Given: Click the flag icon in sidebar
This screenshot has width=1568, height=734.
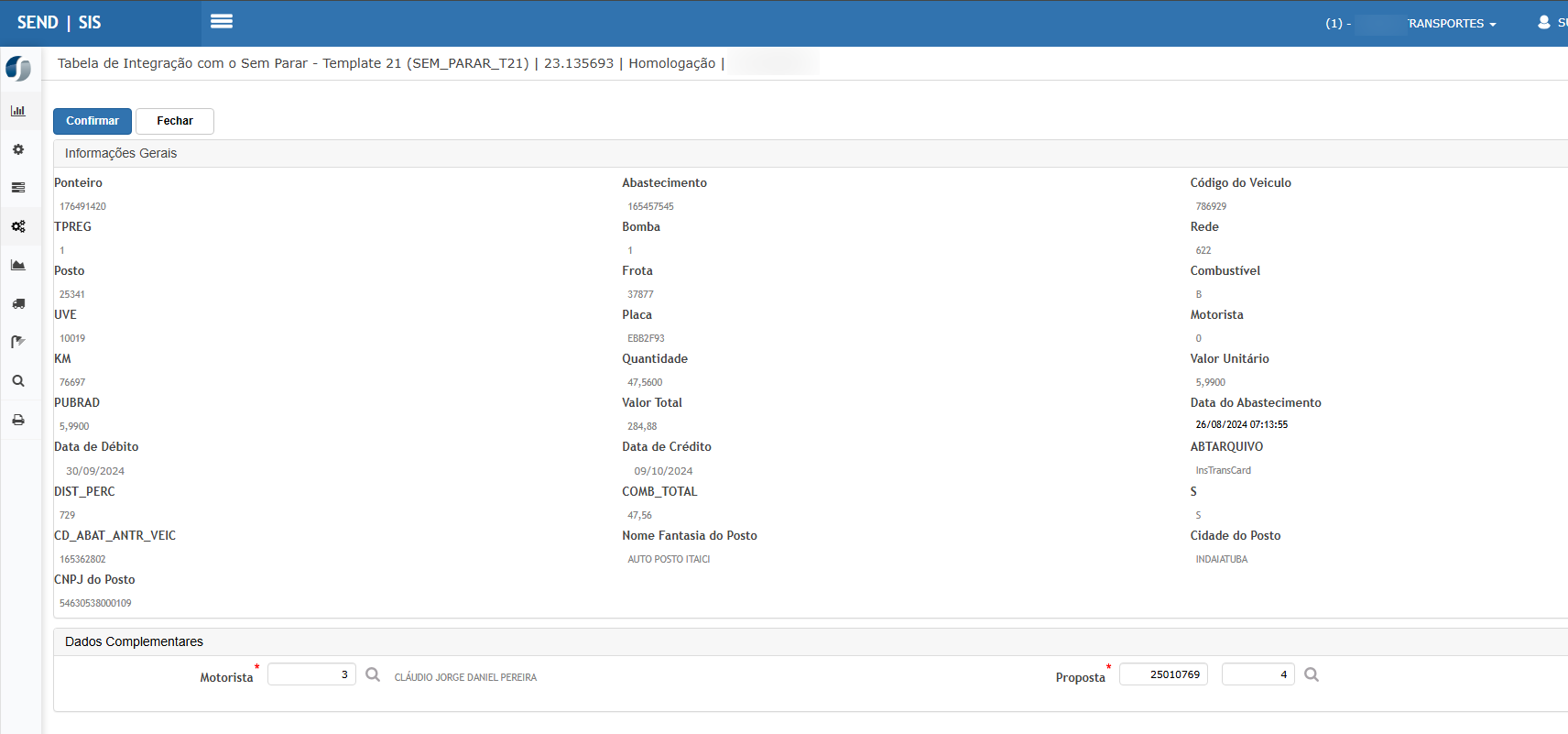Looking at the screenshot, I should [x=18, y=342].
